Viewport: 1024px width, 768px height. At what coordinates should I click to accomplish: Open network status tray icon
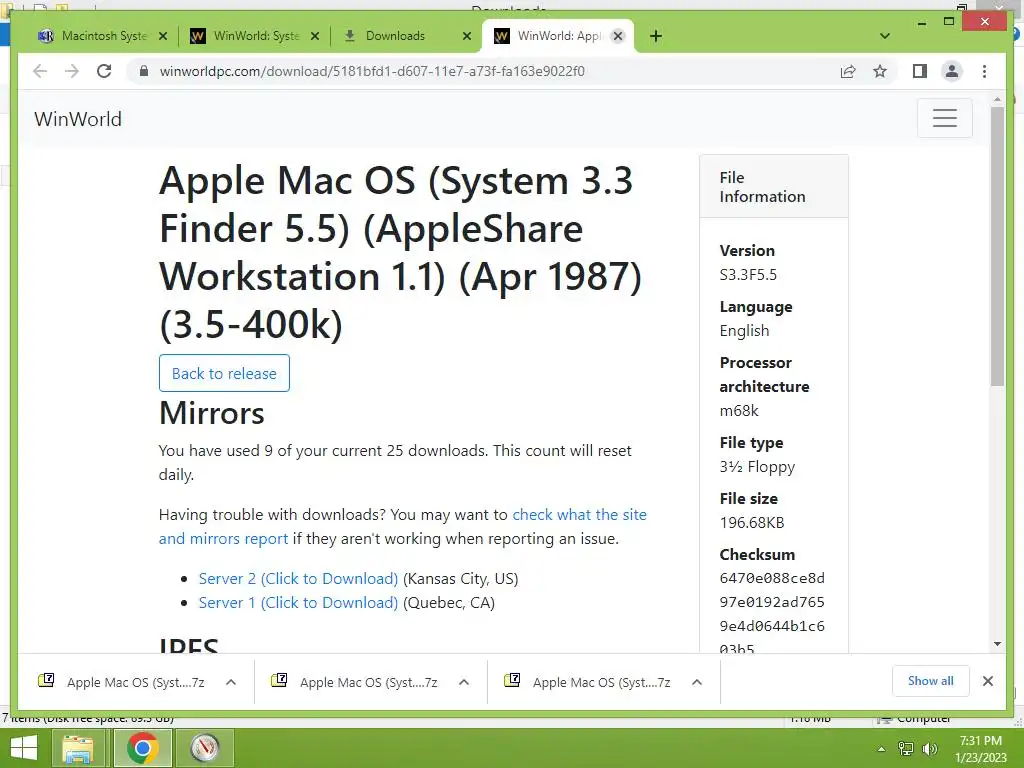(906, 749)
